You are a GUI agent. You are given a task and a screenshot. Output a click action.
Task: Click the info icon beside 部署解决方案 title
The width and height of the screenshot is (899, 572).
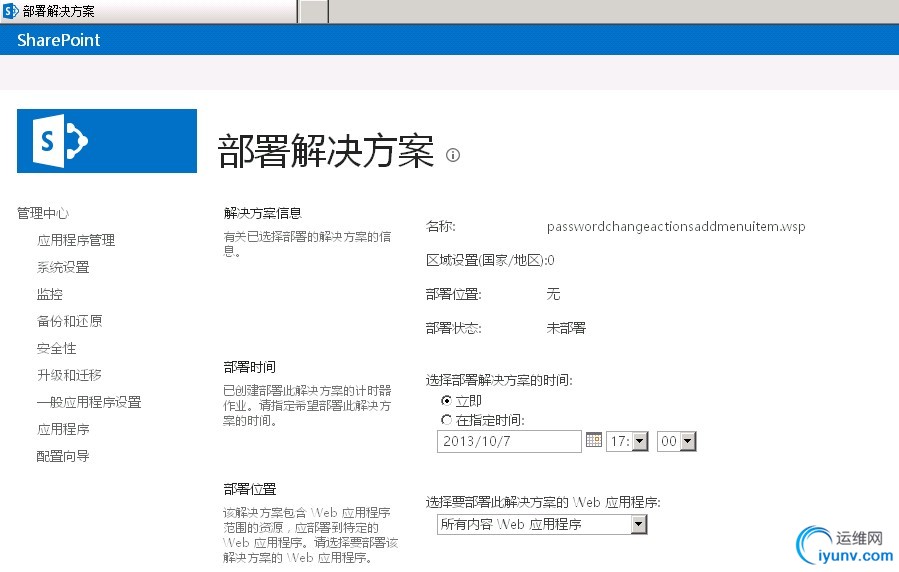[x=453, y=155]
